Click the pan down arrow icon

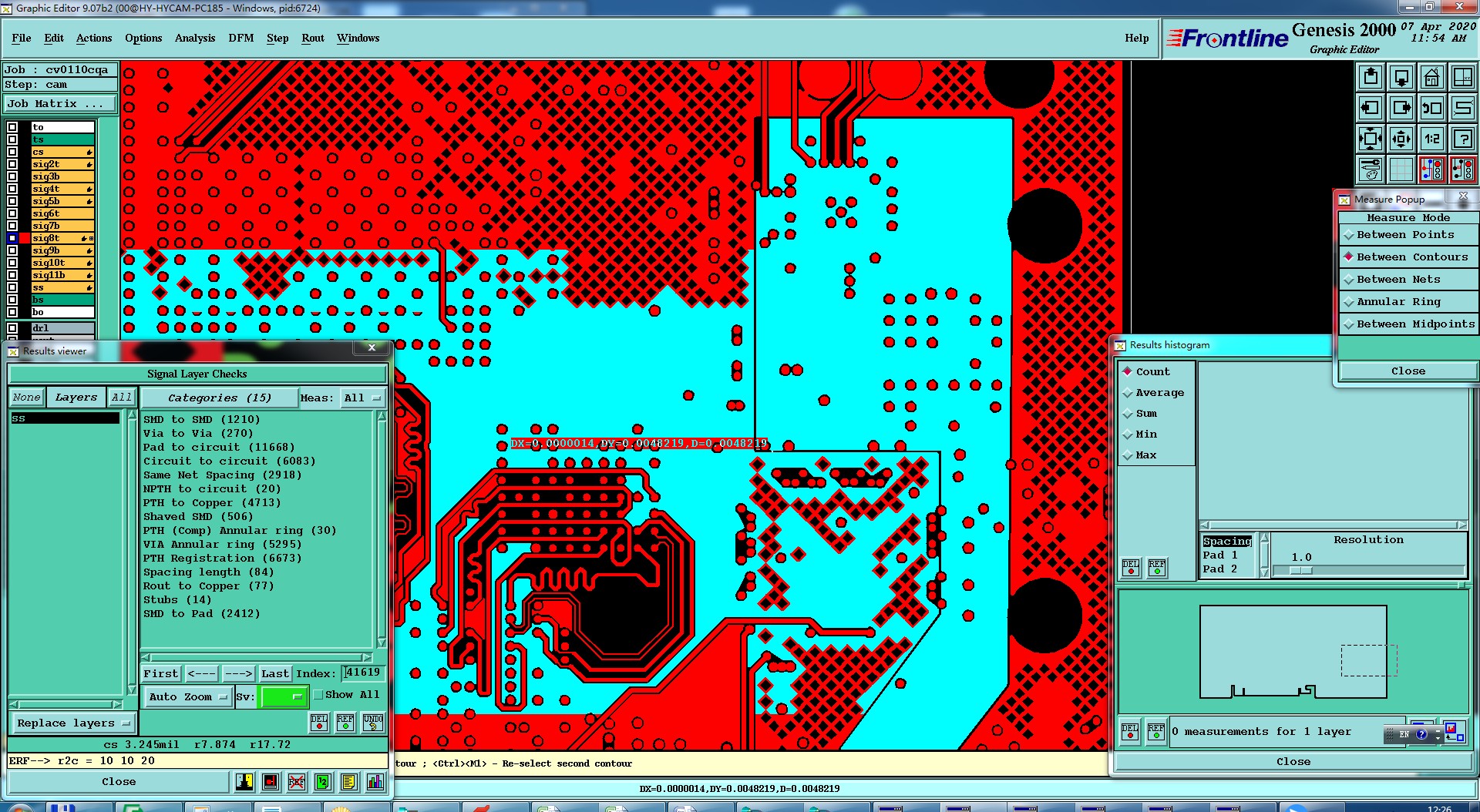click(x=1401, y=77)
